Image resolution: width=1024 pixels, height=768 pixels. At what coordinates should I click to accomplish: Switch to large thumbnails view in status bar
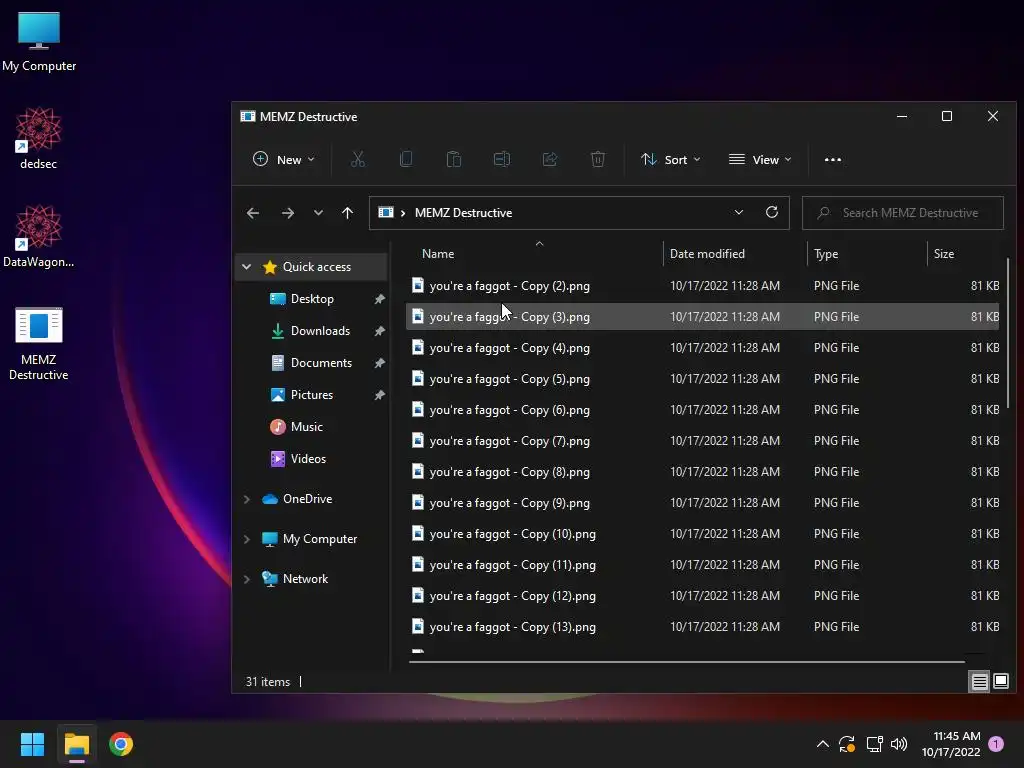coord(1001,682)
